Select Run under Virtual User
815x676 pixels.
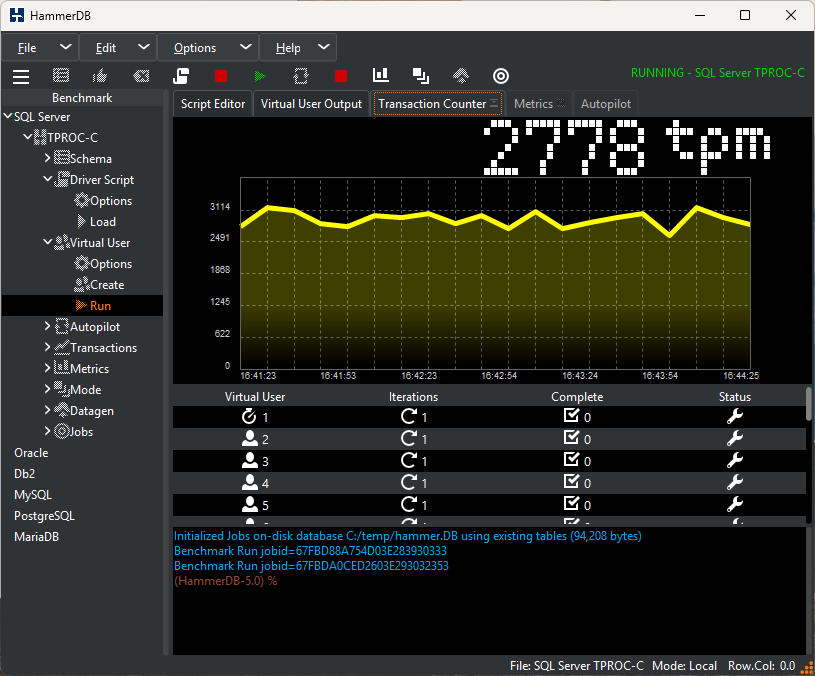[94, 306]
